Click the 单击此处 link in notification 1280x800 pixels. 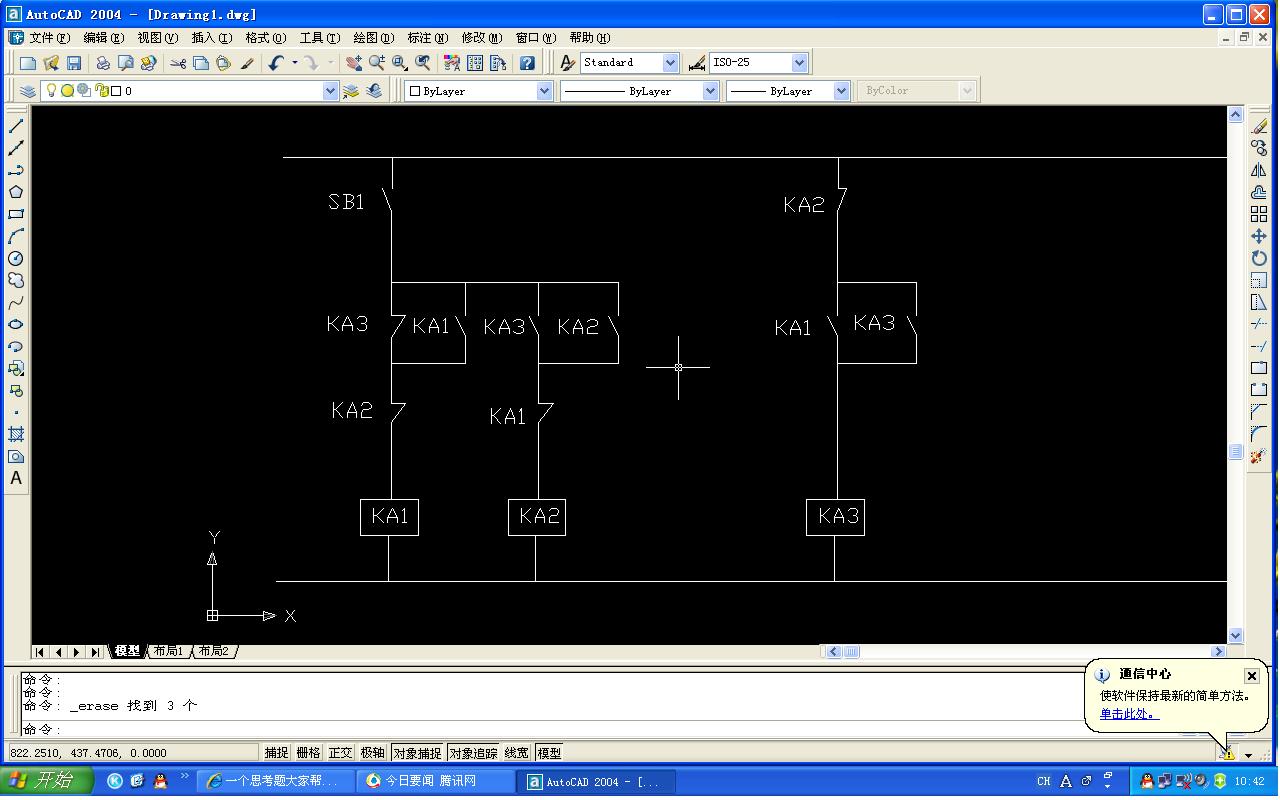[1127, 714]
